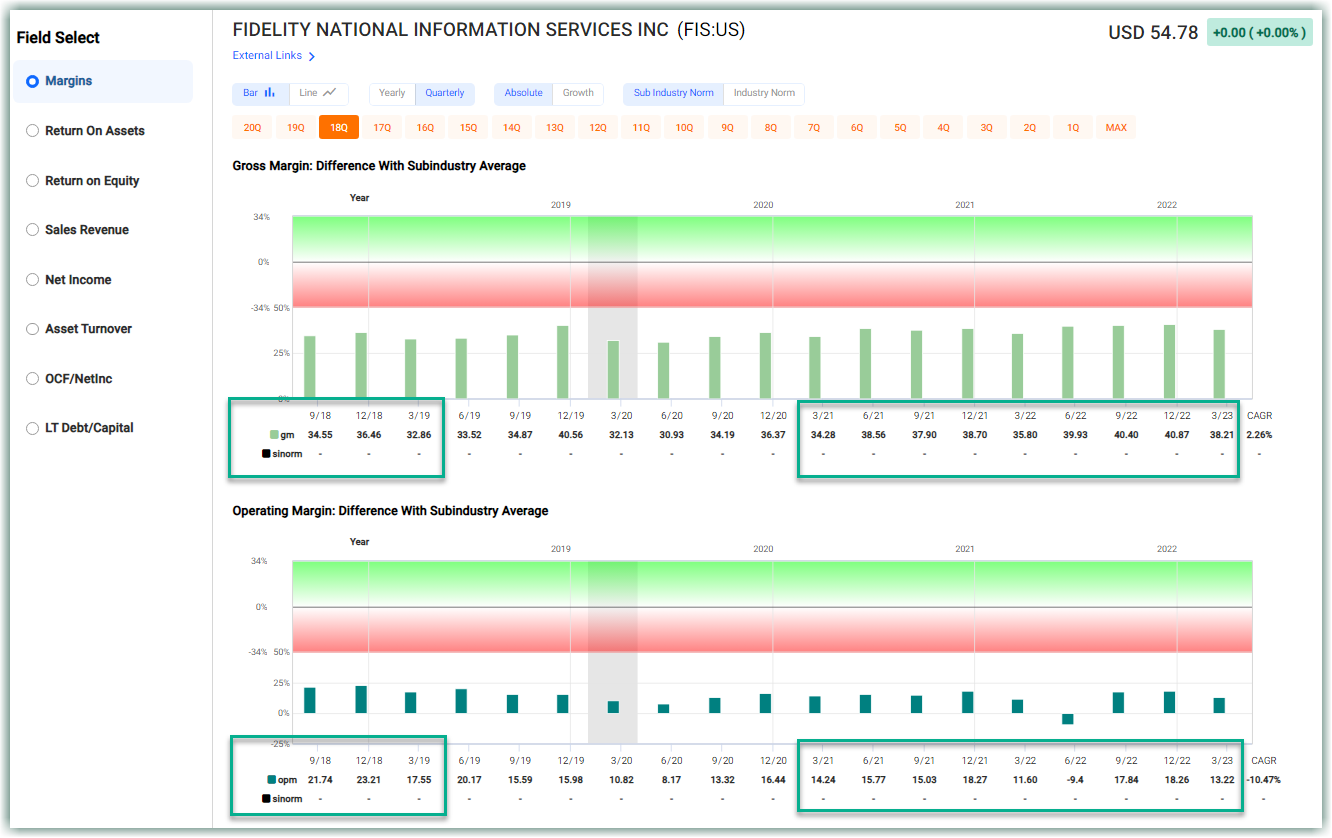The image size is (1332, 838).
Task: Switch to Bar chart view
Action: [x=260, y=93]
